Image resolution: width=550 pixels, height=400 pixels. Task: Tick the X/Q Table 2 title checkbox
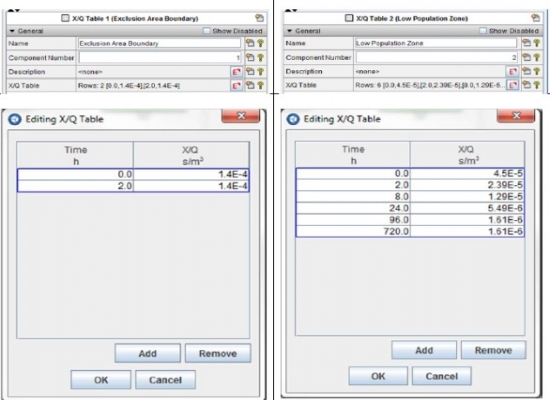349,18
